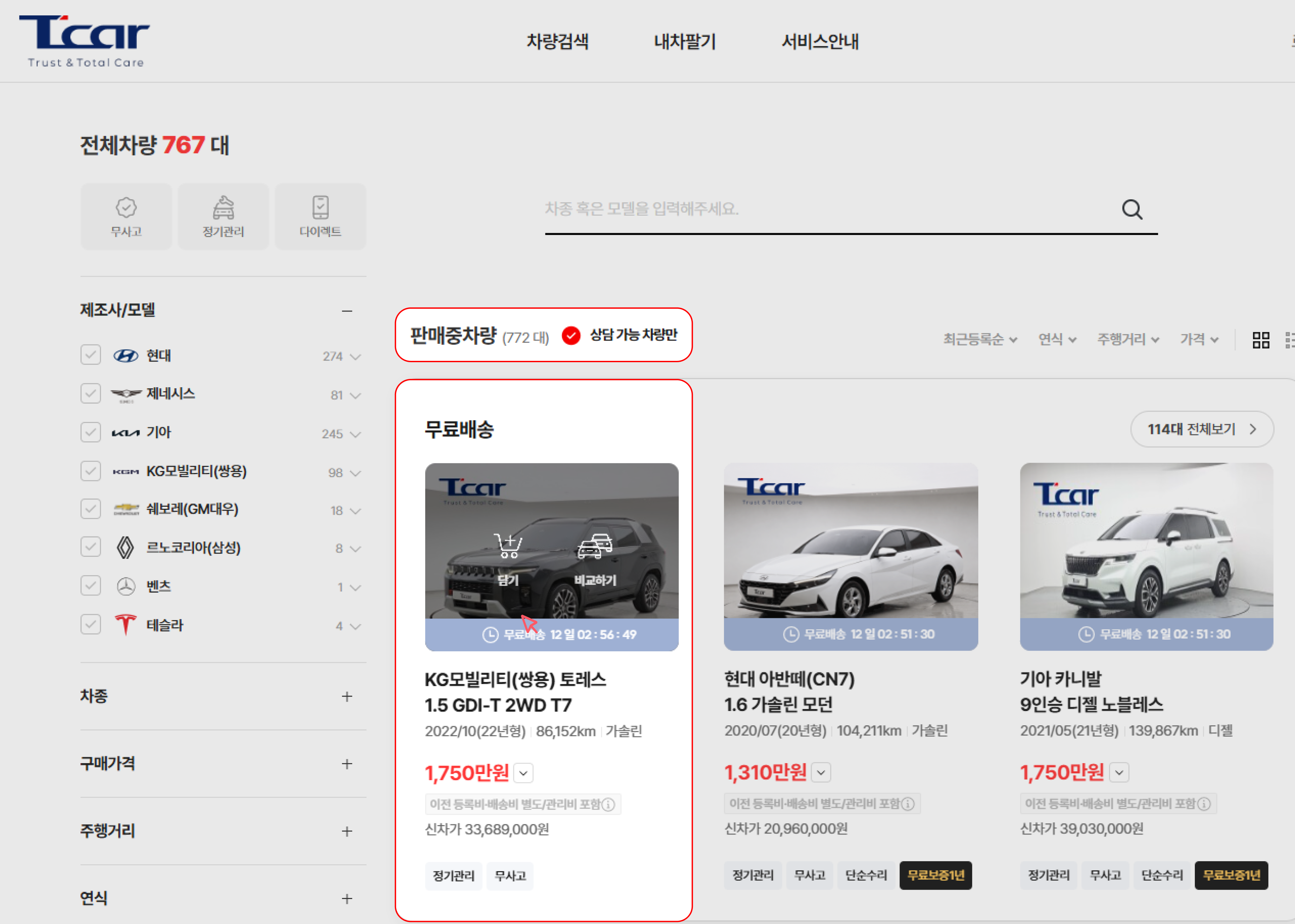
Task: Click the 쉐보레 brand logo
Action: tap(126, 509)
